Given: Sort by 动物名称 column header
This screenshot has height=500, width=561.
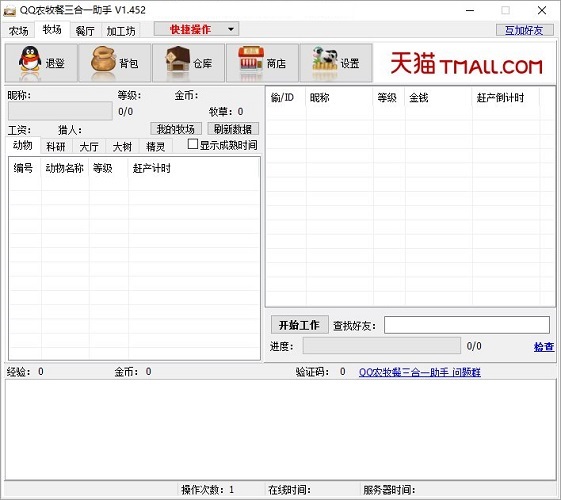Looking at the screenshot, I should click(x=65, y=168).
